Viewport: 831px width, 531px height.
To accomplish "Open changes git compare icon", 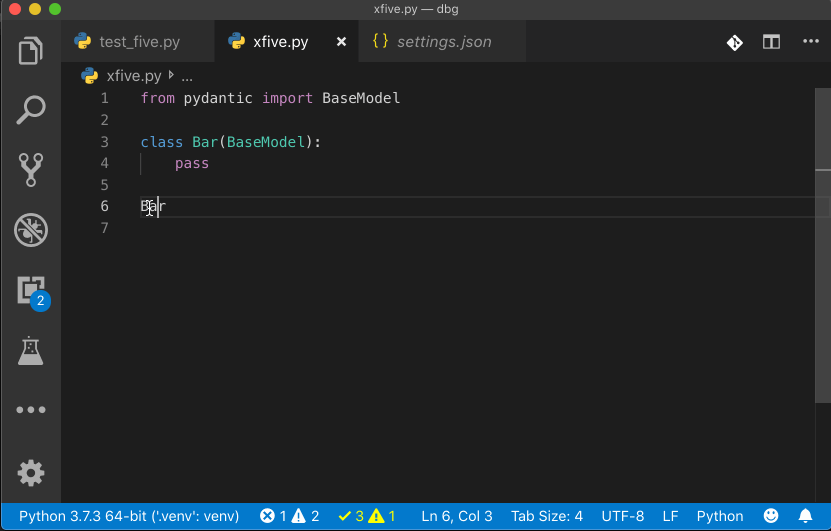I will [735, 42].
